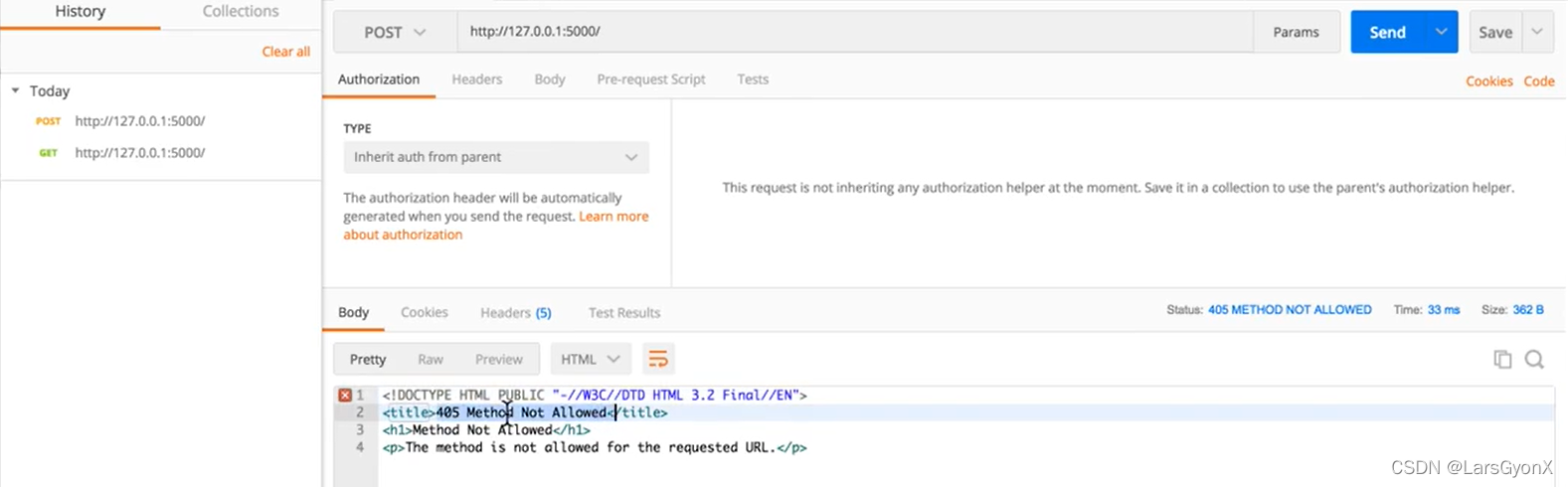The height and width of the screenshot is (487, 1568).
Task: Open the Send button dropdown arrow
Action: coord(1441,32)
